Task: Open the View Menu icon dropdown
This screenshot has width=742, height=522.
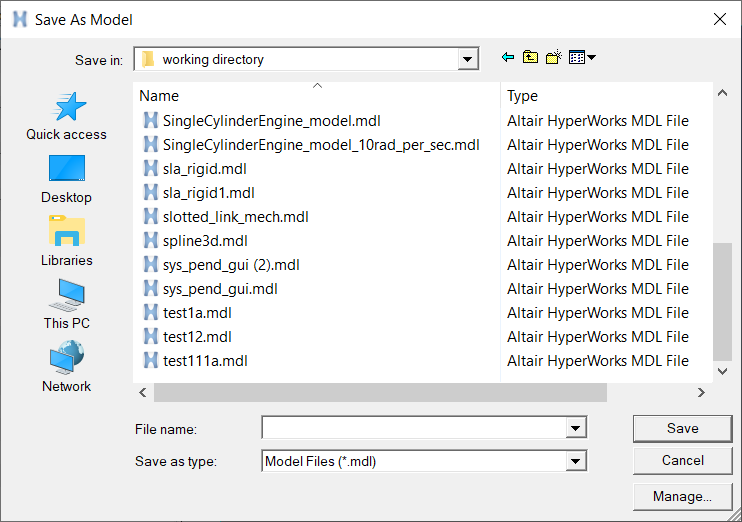Action: [582, 58]
